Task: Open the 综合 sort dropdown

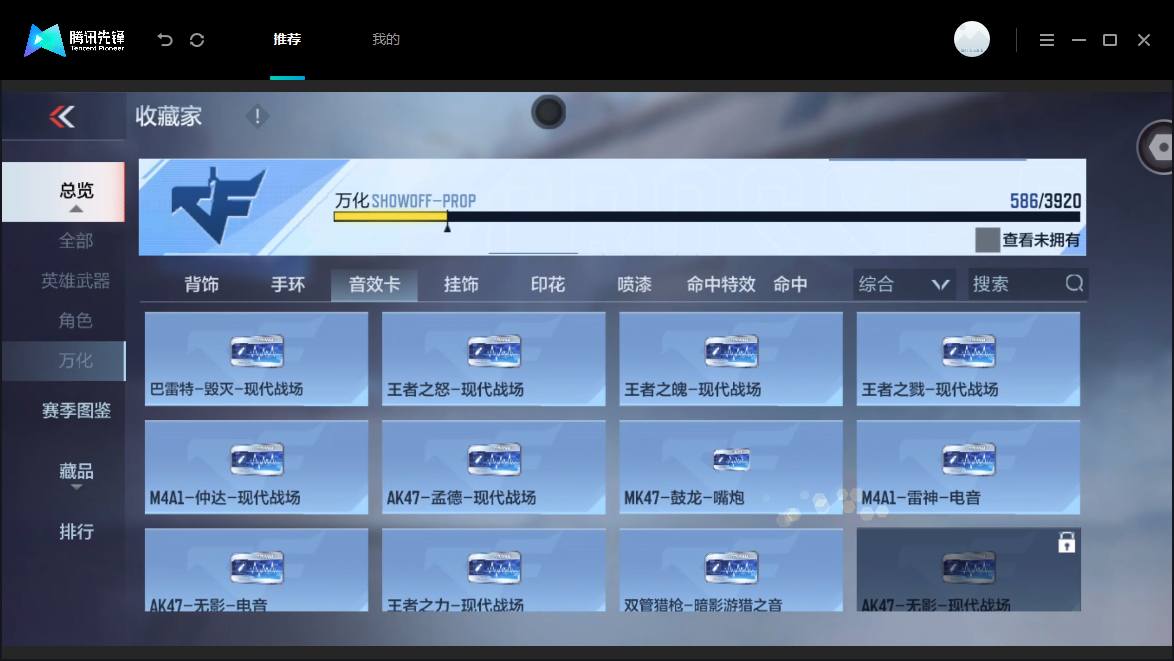Action: pos(904,284)
